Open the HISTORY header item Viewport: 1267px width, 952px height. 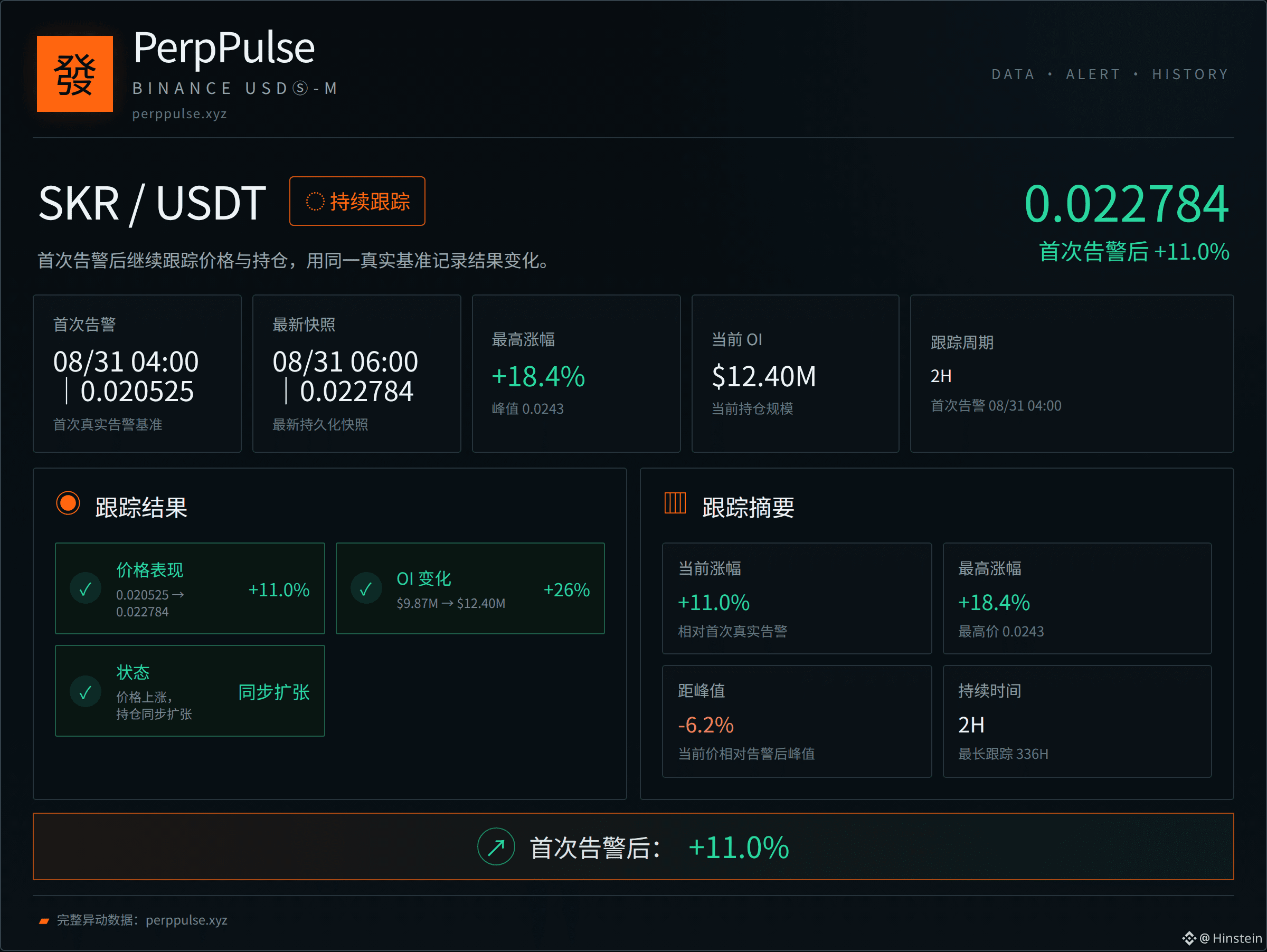pyautogui.click(x=1190, y=74)
